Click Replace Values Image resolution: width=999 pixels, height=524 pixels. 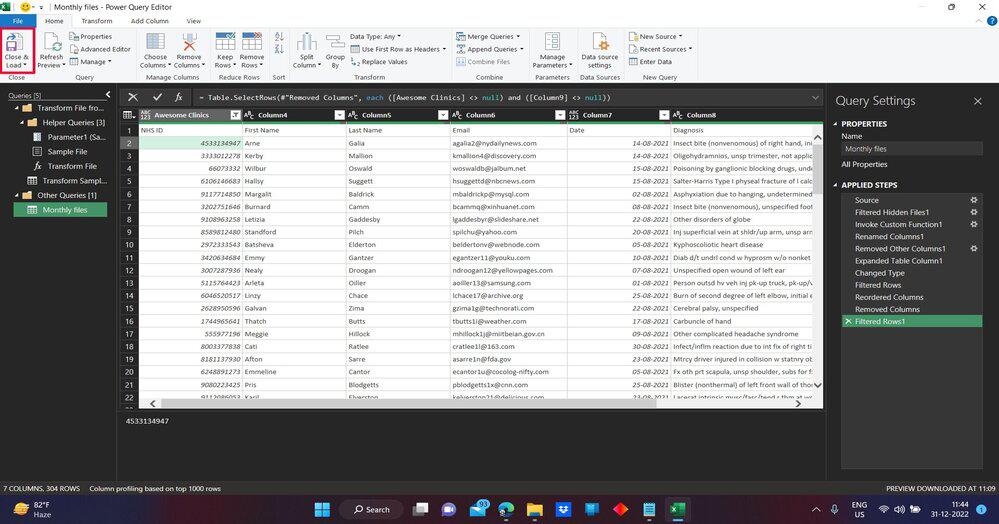coord(379,62)
